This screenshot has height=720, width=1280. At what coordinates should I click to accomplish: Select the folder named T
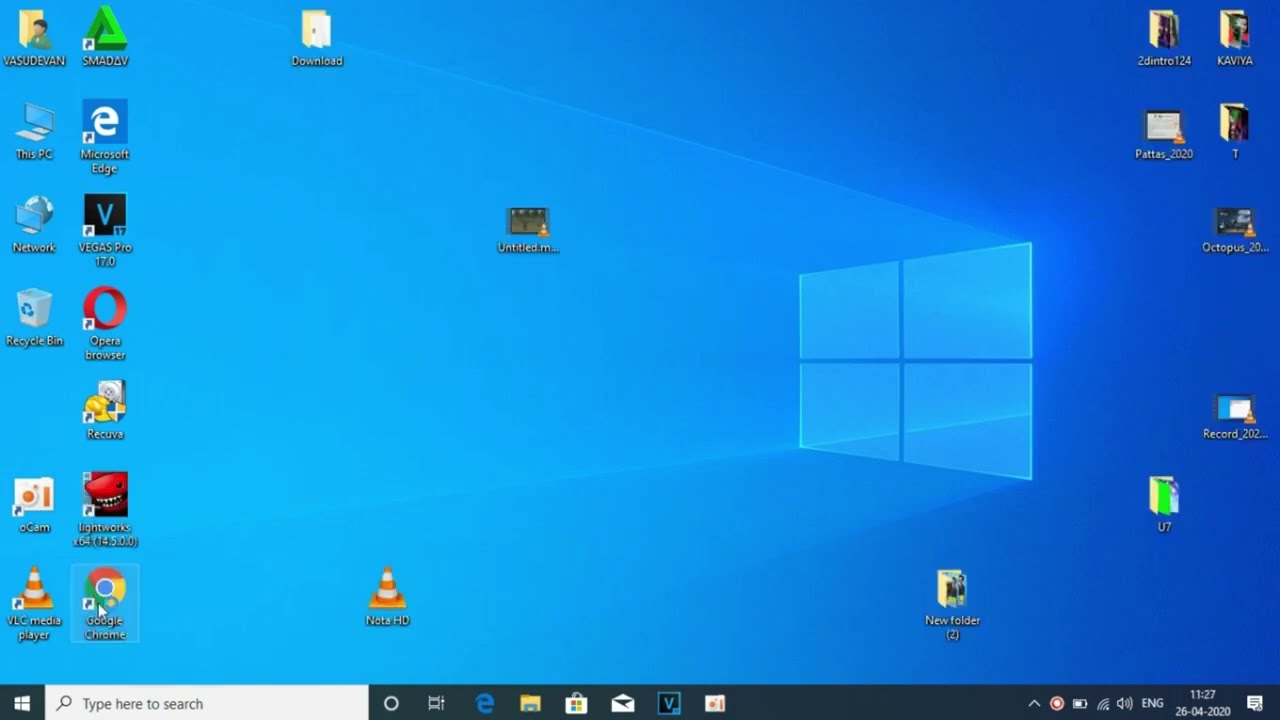(x=1235, y=131)
